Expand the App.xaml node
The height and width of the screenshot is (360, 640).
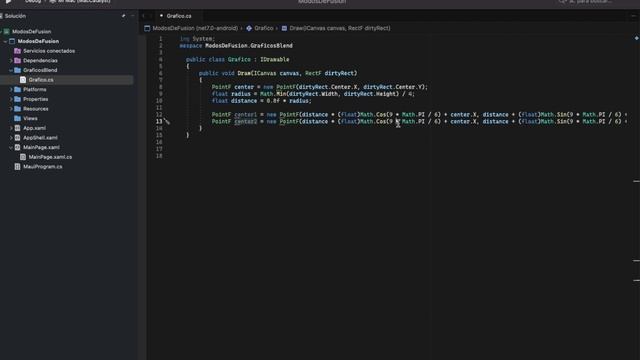11,128
